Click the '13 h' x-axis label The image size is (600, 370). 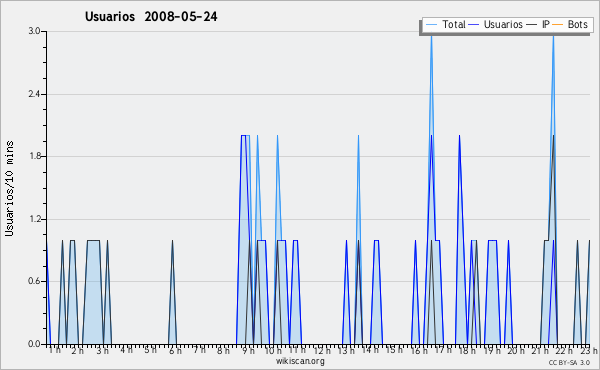(x=346, y=351)
